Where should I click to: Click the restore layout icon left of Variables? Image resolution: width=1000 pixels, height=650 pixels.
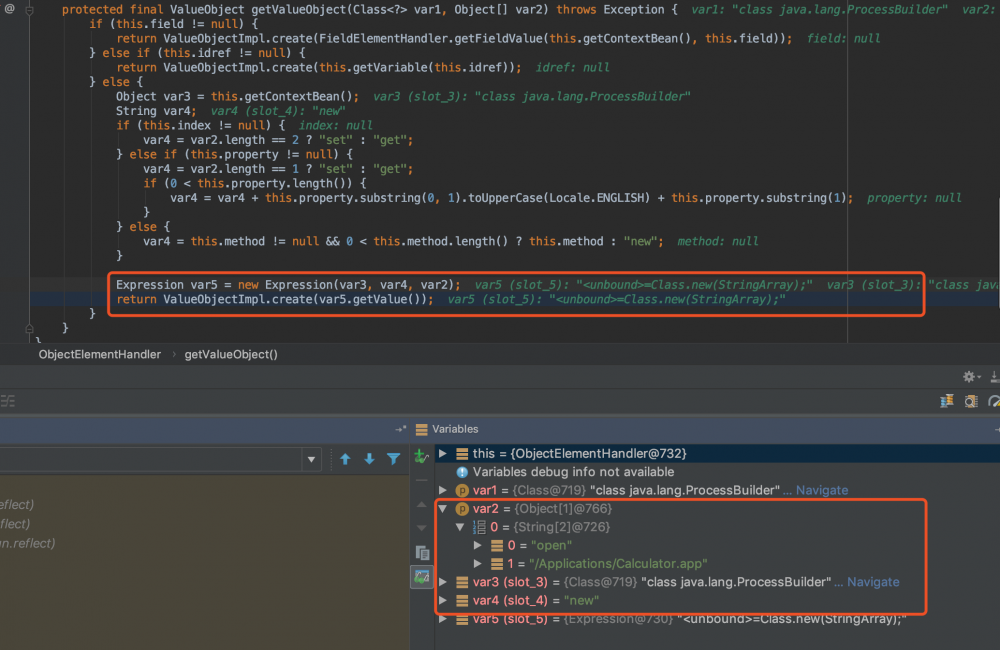(401, 429)
